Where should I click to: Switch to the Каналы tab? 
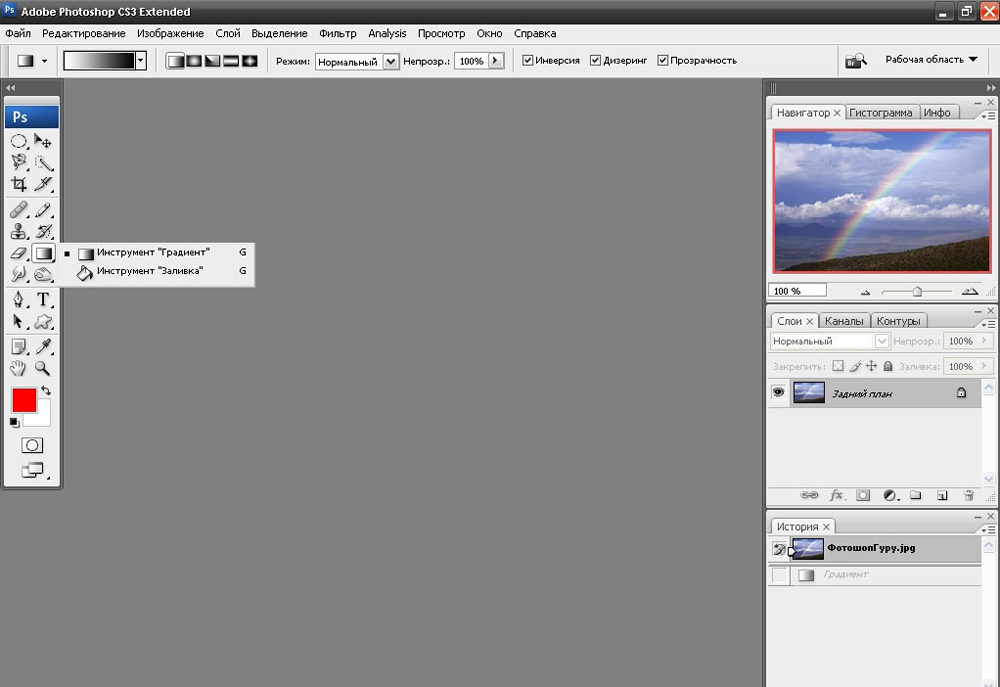point(844,321)
